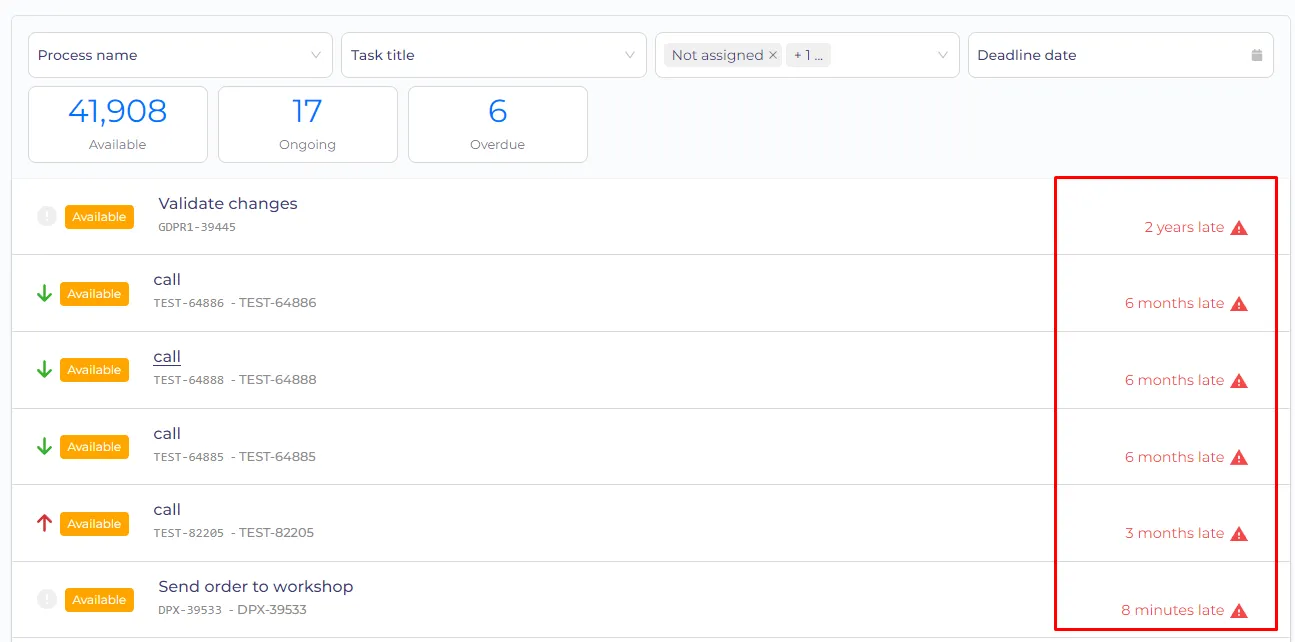Open the call task for TEST-64886
The image size is (1295, 642).
pos(167,280)
